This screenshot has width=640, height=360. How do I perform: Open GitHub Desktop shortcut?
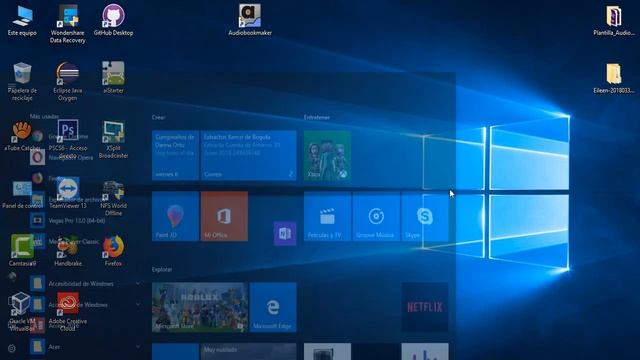click(113, 20)
